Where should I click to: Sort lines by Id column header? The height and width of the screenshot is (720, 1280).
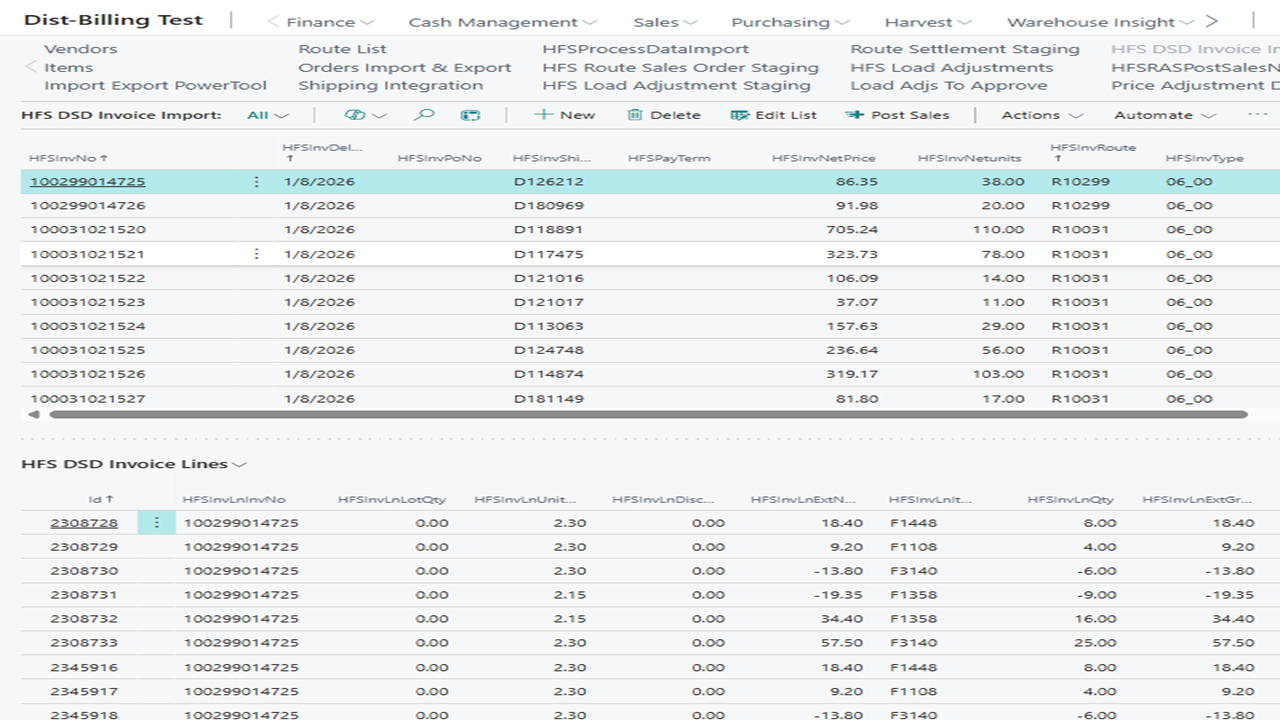(x=101, y=499)
